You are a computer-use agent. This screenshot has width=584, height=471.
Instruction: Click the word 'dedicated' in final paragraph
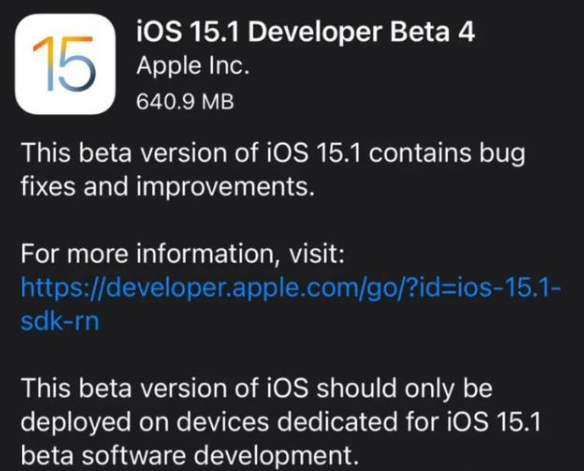point(338,421)
